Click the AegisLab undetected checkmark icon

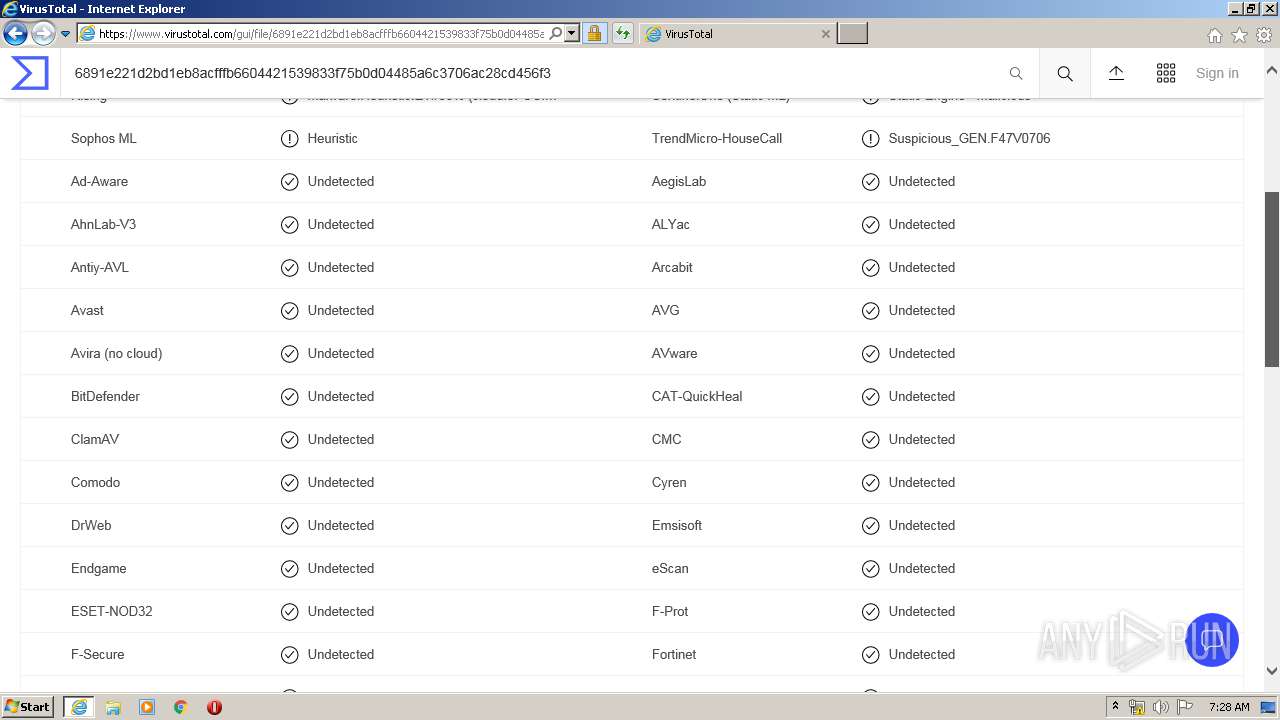tap(870, 181)
